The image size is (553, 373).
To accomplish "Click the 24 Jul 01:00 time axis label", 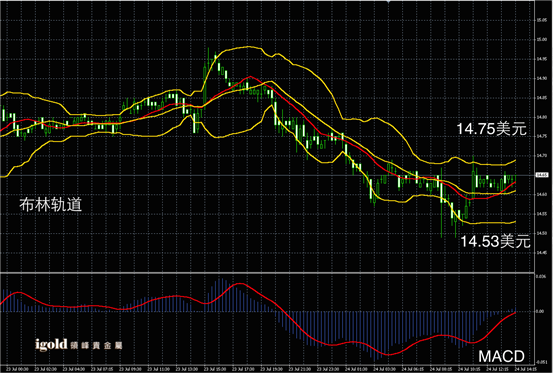I will (x=356, y=369).
